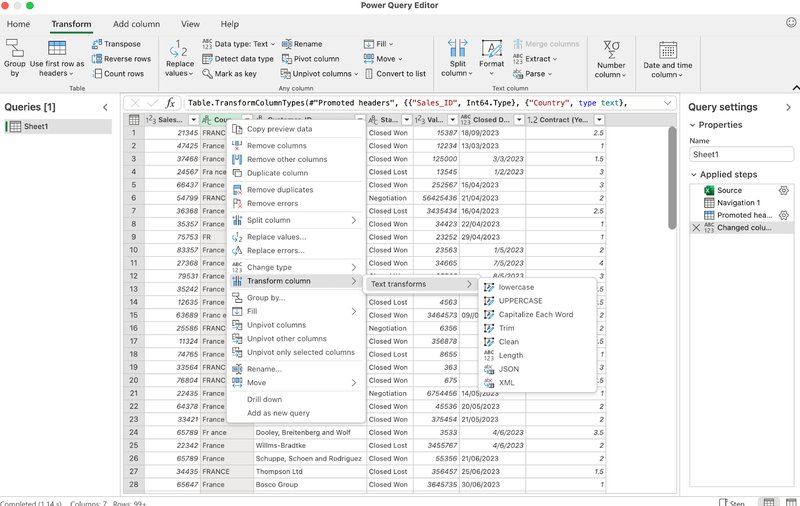Select JSON transform option
The image size is (800, 506).
point(538,369)
